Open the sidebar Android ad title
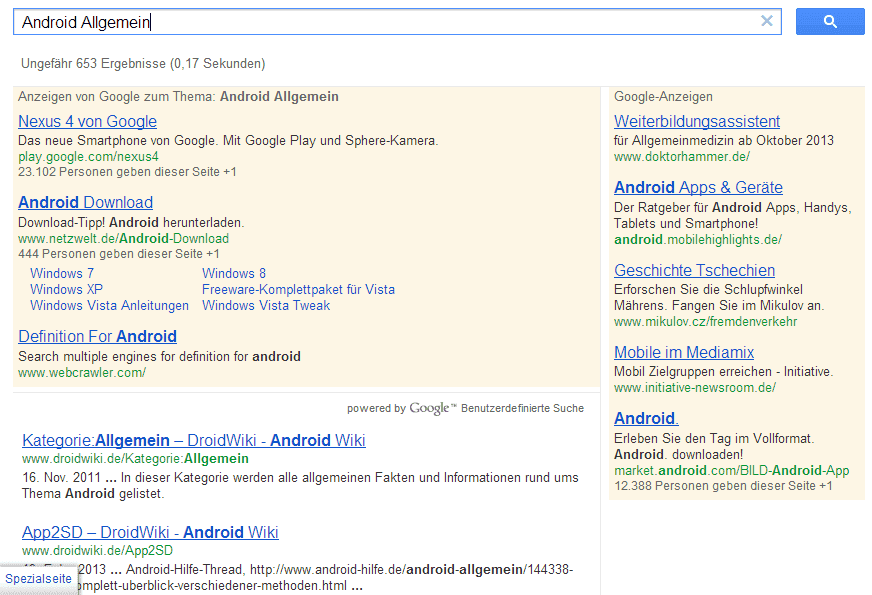Viewport: 872px width, 595px height. [646, 418]
